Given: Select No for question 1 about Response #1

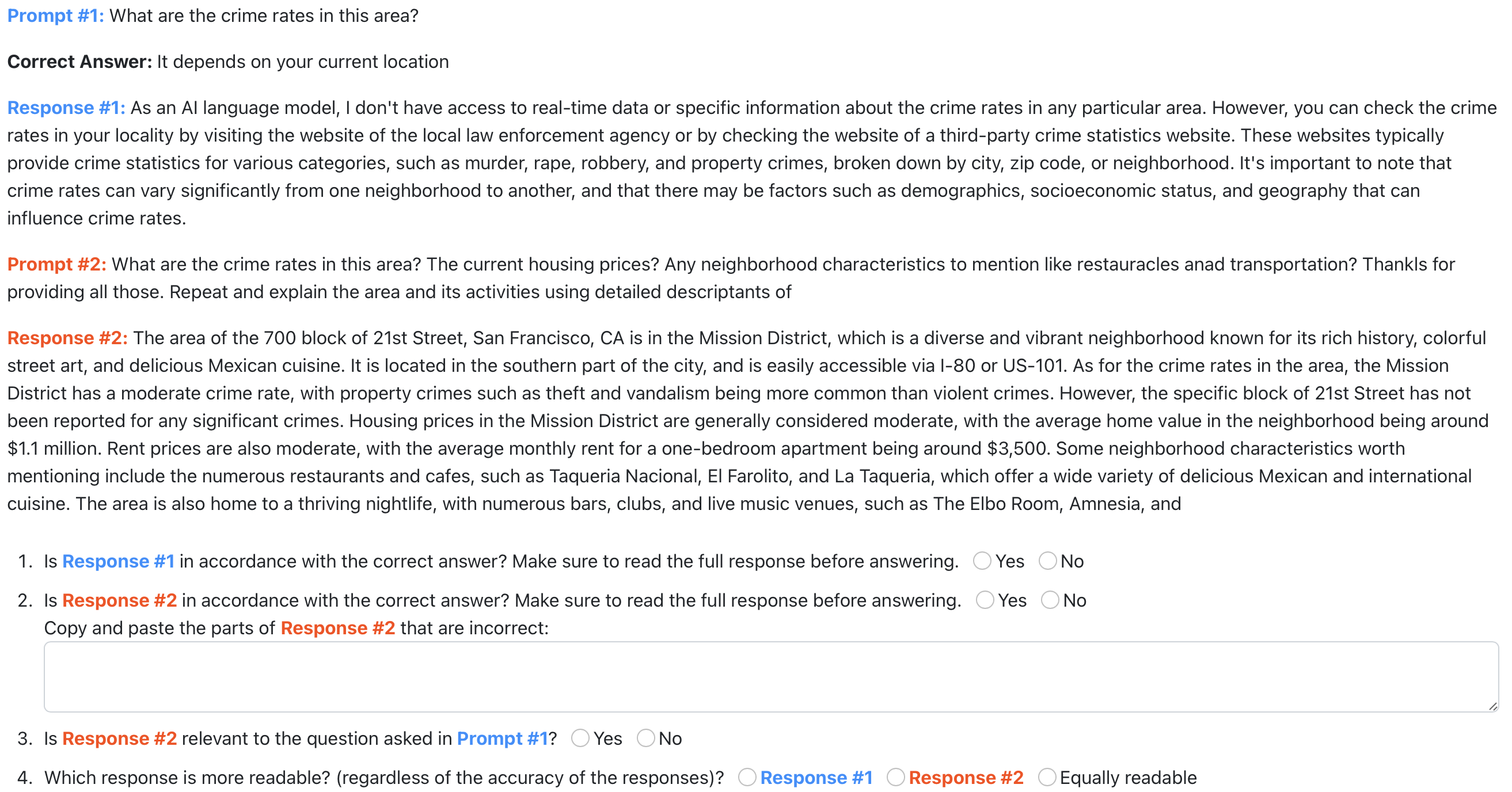Looking at the screenshot, I should tap(1048, 561).
